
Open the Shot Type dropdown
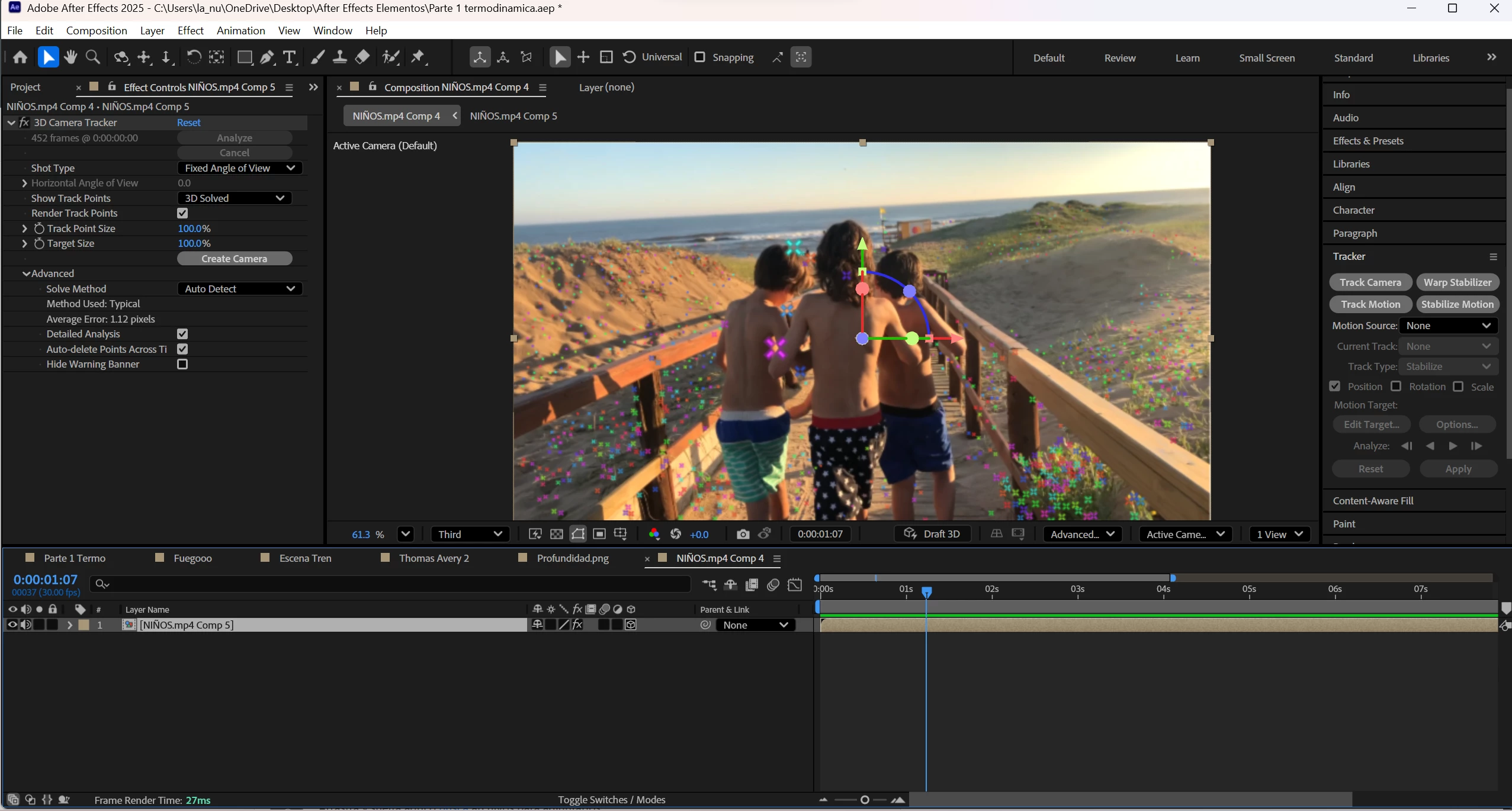(x=240, y=168)
